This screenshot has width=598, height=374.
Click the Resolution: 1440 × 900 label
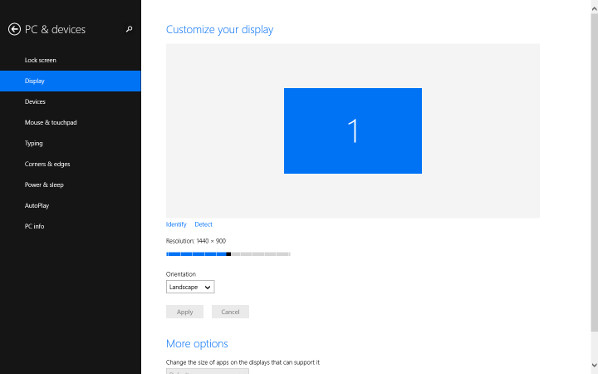196,241
